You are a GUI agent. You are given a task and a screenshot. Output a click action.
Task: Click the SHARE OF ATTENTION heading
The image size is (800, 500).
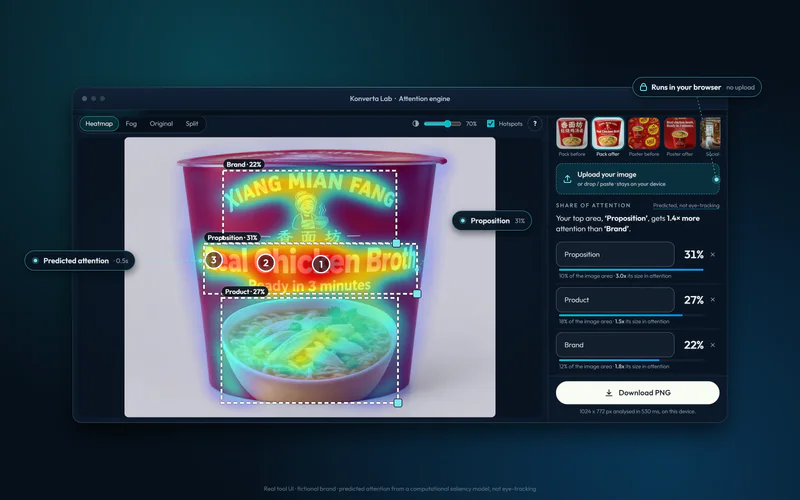tap(593, 206)
